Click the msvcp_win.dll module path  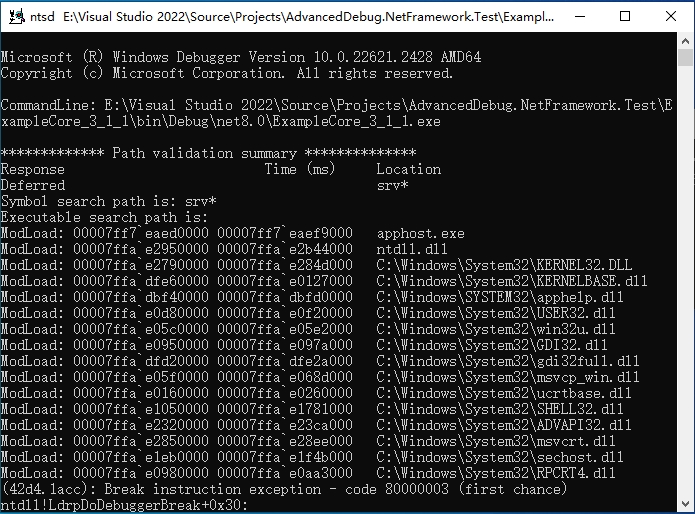(508, 377)
